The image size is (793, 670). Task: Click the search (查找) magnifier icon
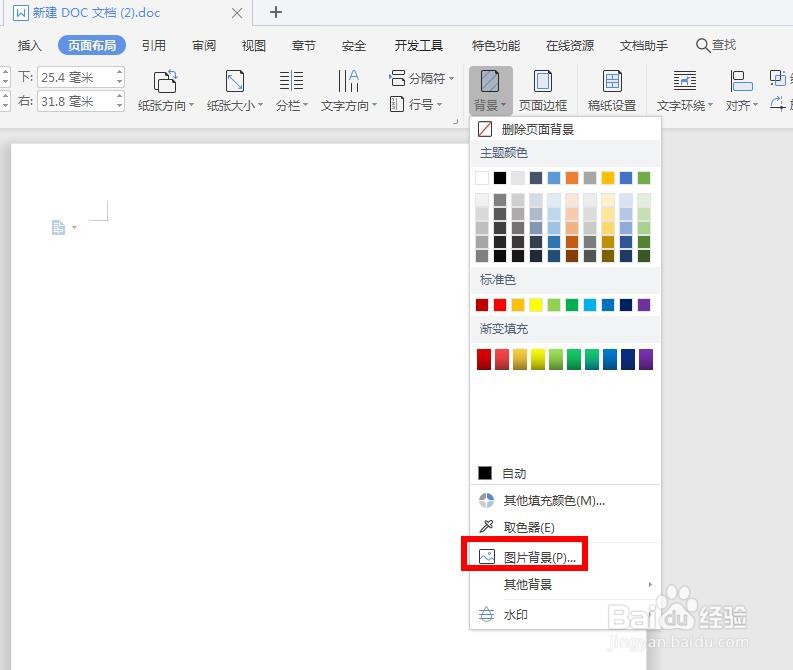click(x=702, y=46)
